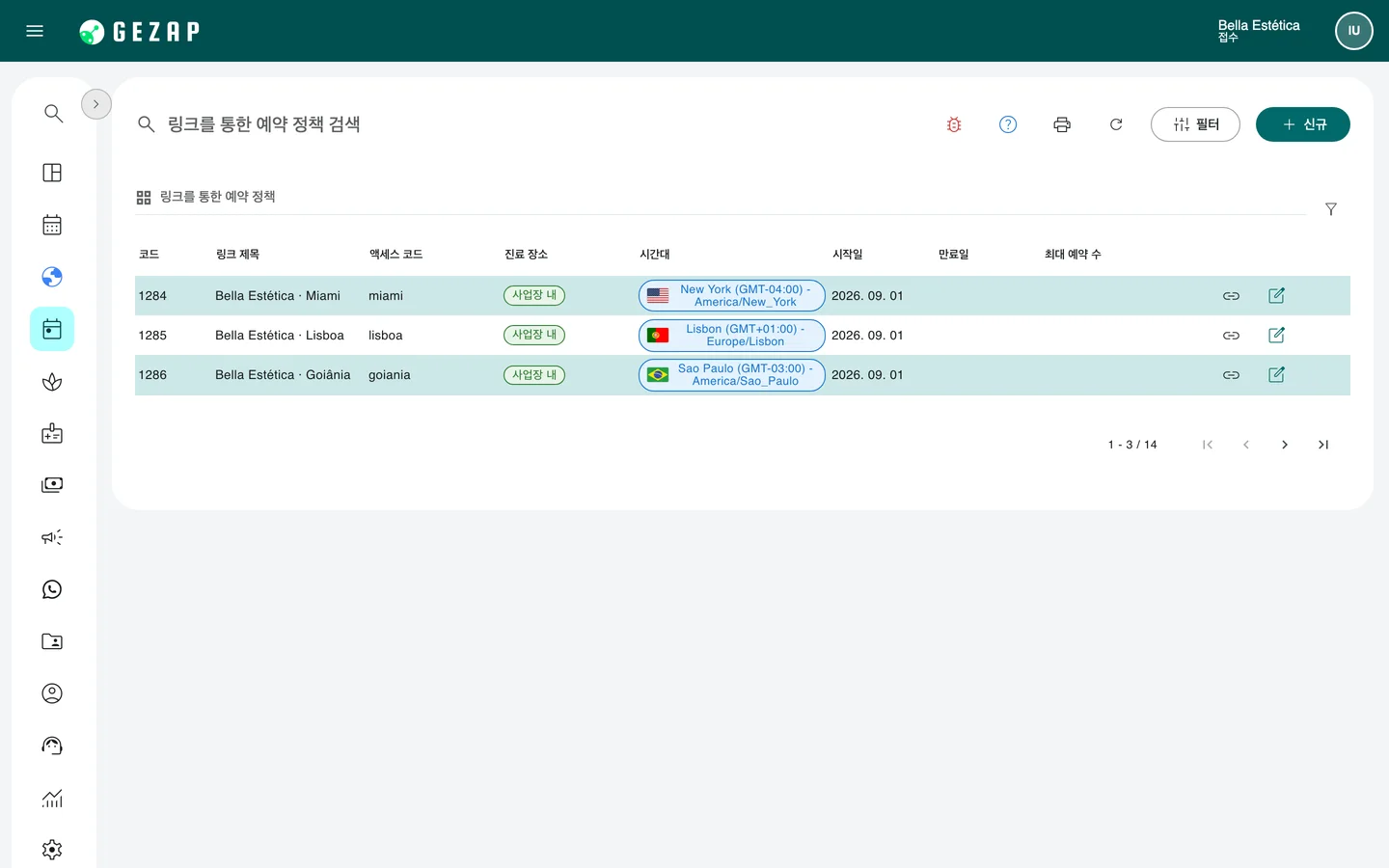This screenshot has width=1389, height=868.
Task: Edit the Bella Estética · Lisboa policy
Action: 1276,336
